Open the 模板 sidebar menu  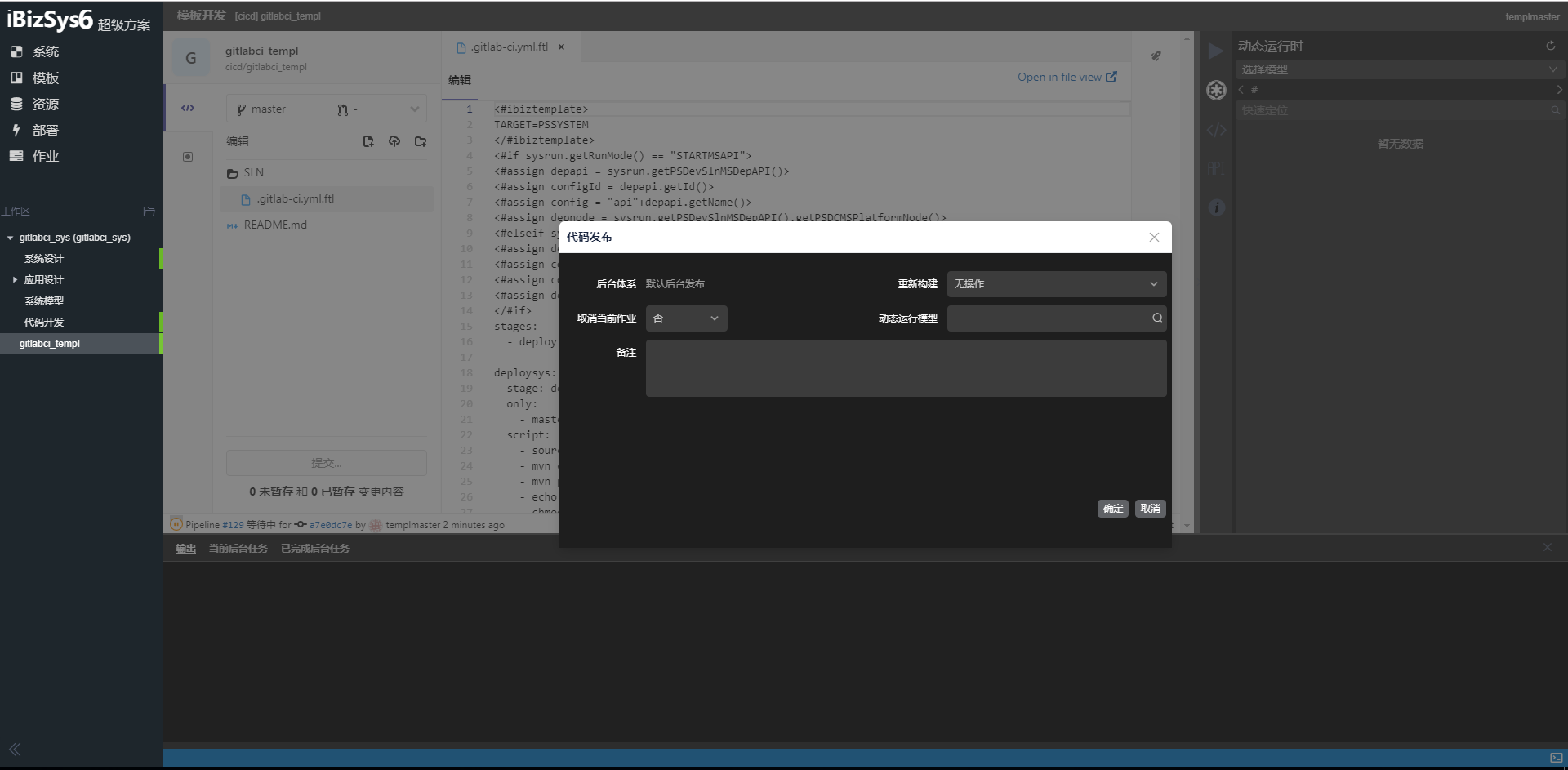pyautogui.click(x=34, y=78)
